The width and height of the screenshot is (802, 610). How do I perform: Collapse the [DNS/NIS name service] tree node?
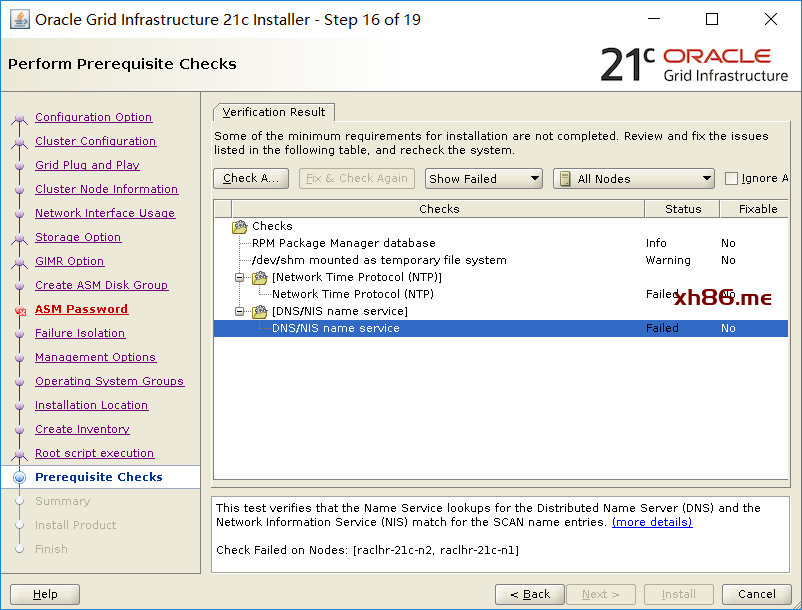(x=240, y=312)
